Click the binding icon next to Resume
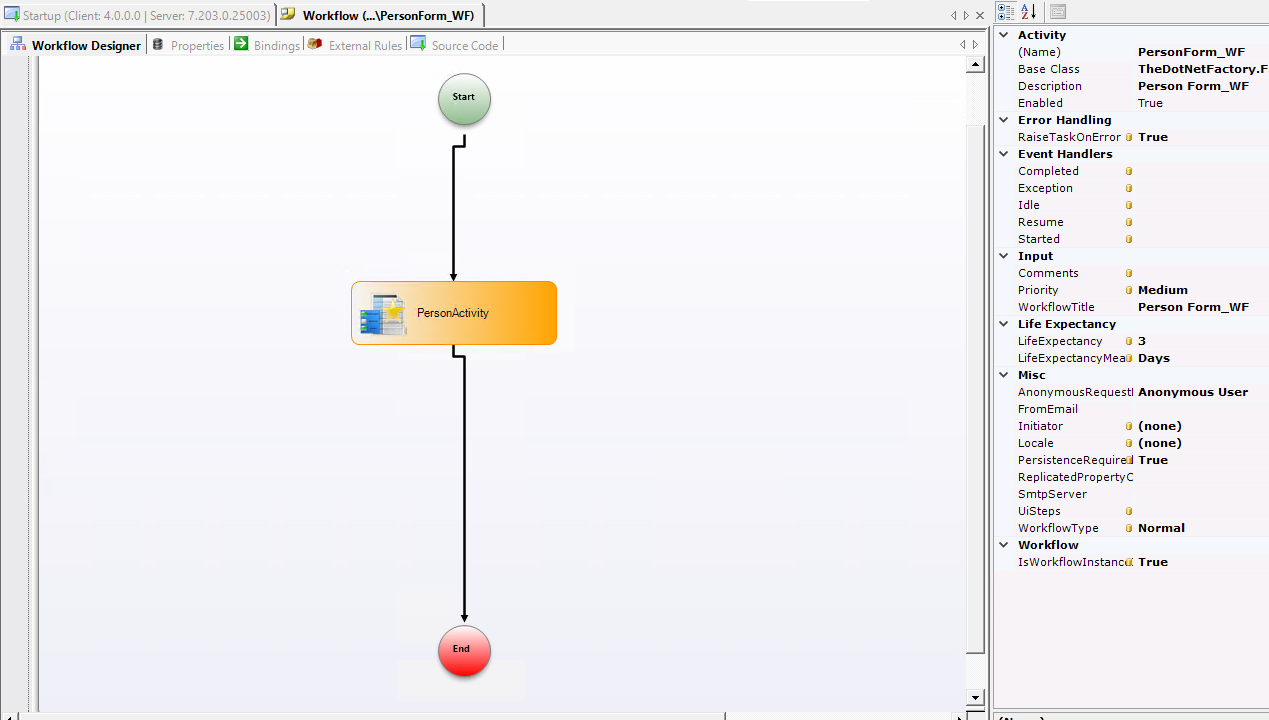Screen dimensions: 1269x720 coord(1129,222)
